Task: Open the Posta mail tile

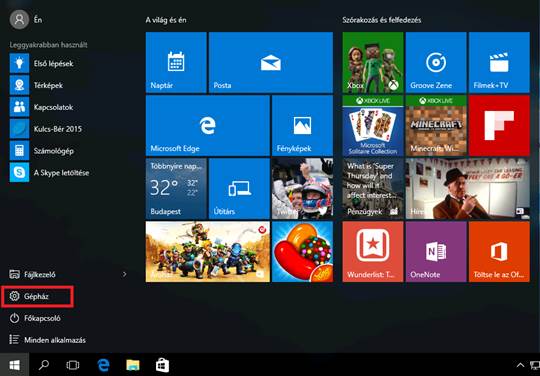Action: (x=271, y=62)
